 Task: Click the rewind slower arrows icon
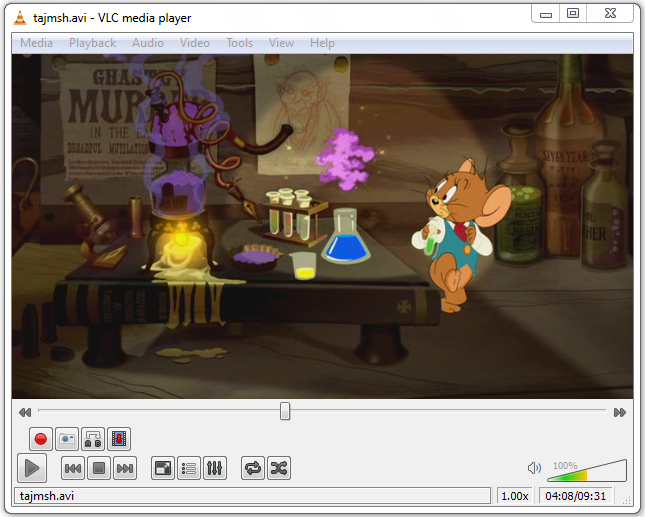click(x=25, y=412)
